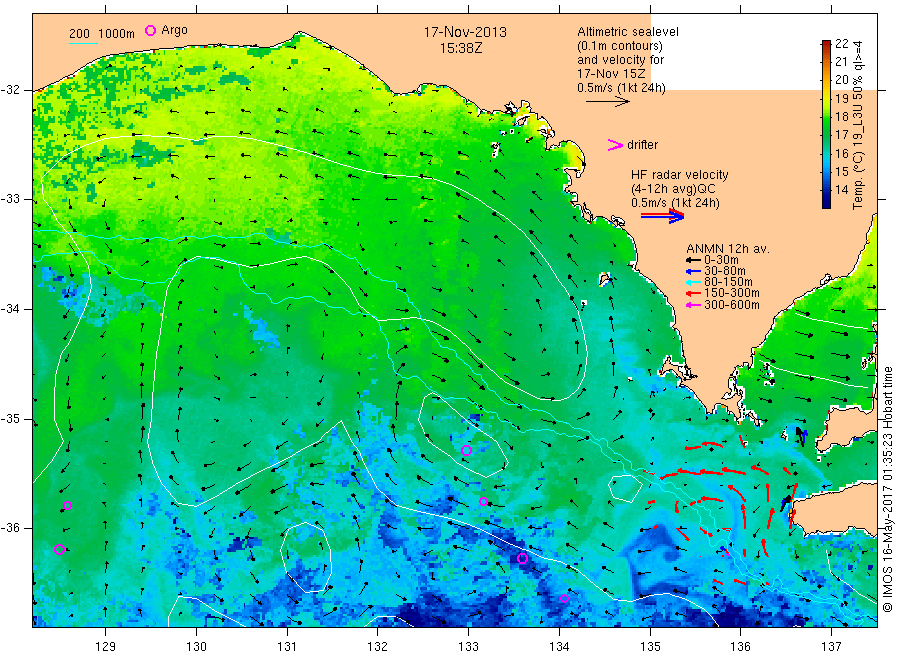The width and height of the screenshot is (900, 660).
Task: Click the latitude label -35
Action: (x=10, y=419)
